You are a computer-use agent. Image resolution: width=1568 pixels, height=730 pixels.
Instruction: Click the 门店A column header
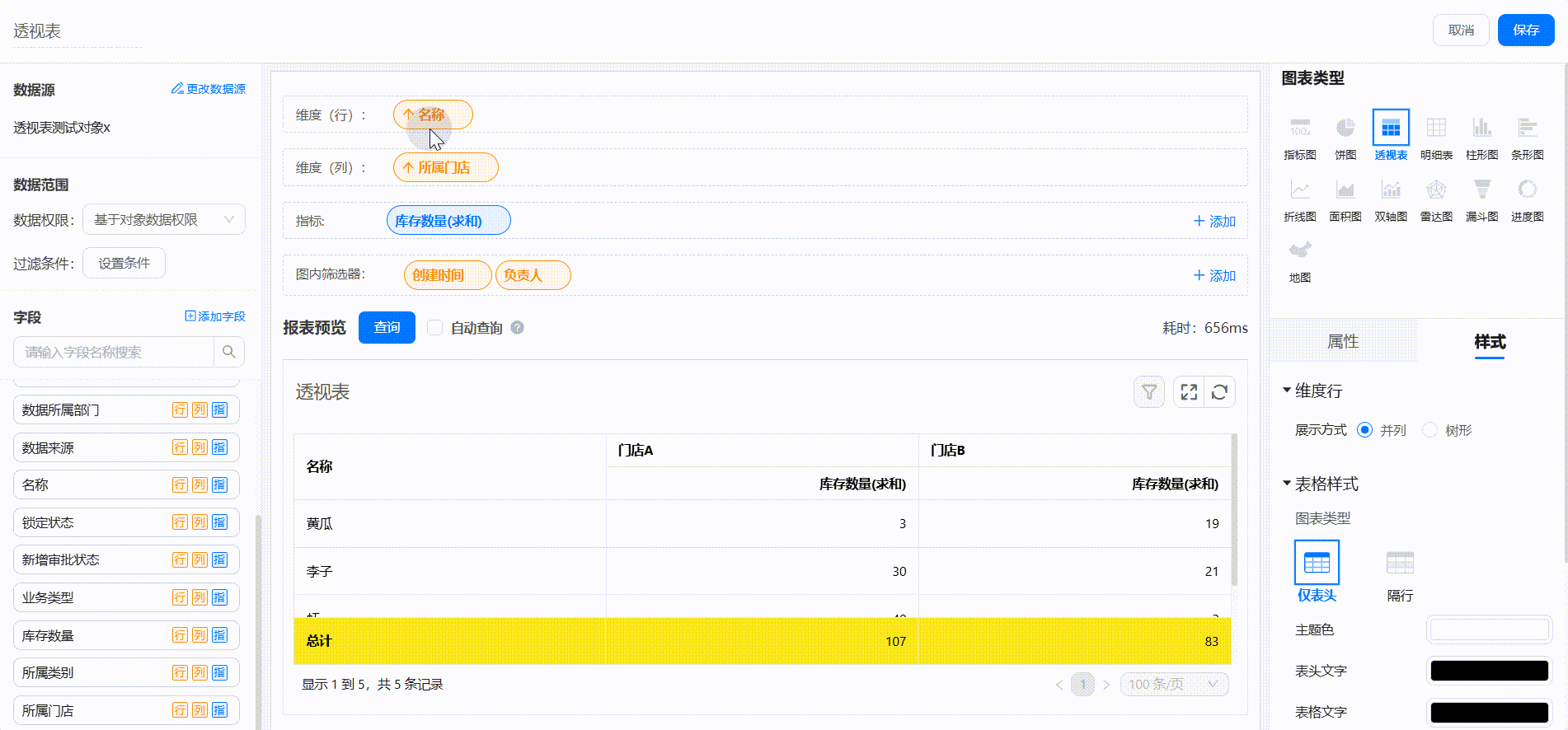[x=763, y=450]
